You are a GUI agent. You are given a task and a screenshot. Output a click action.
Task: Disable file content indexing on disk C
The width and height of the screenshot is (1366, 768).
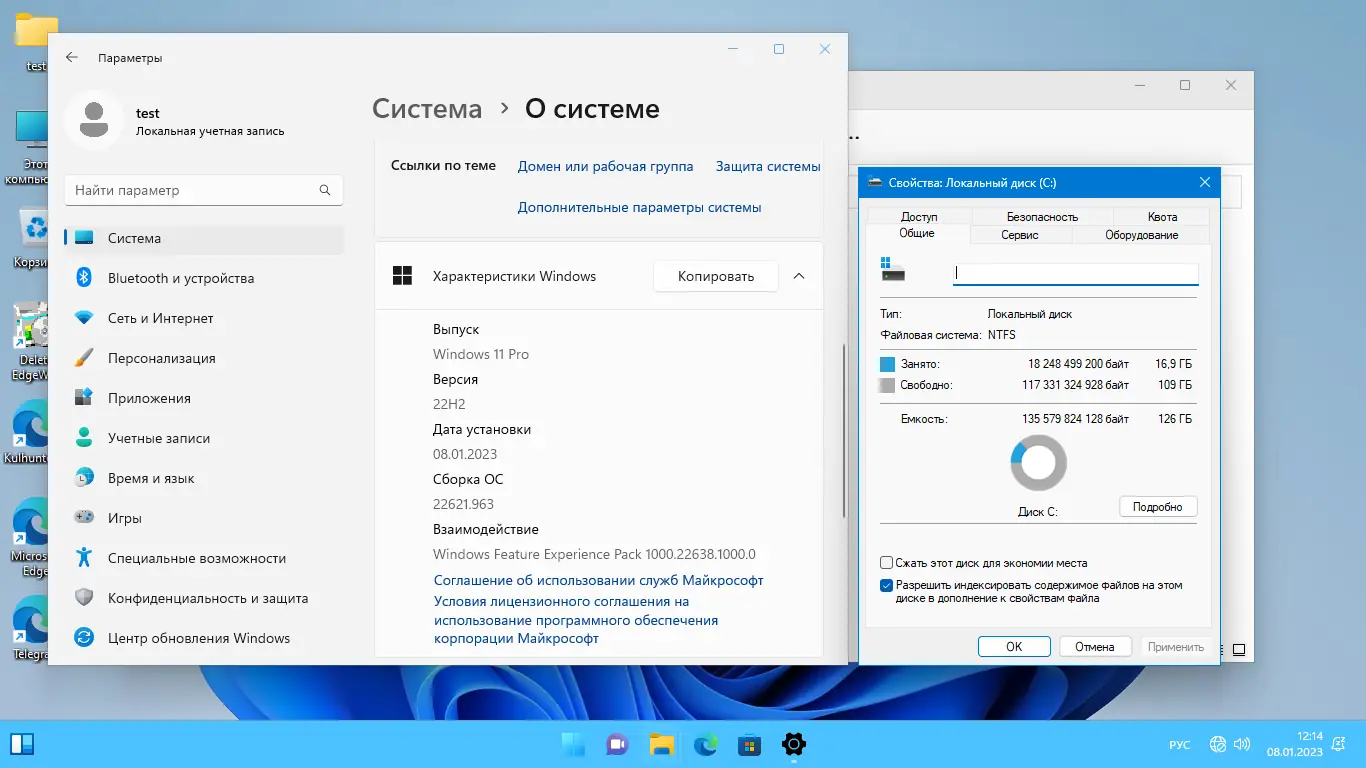point(884,585)
